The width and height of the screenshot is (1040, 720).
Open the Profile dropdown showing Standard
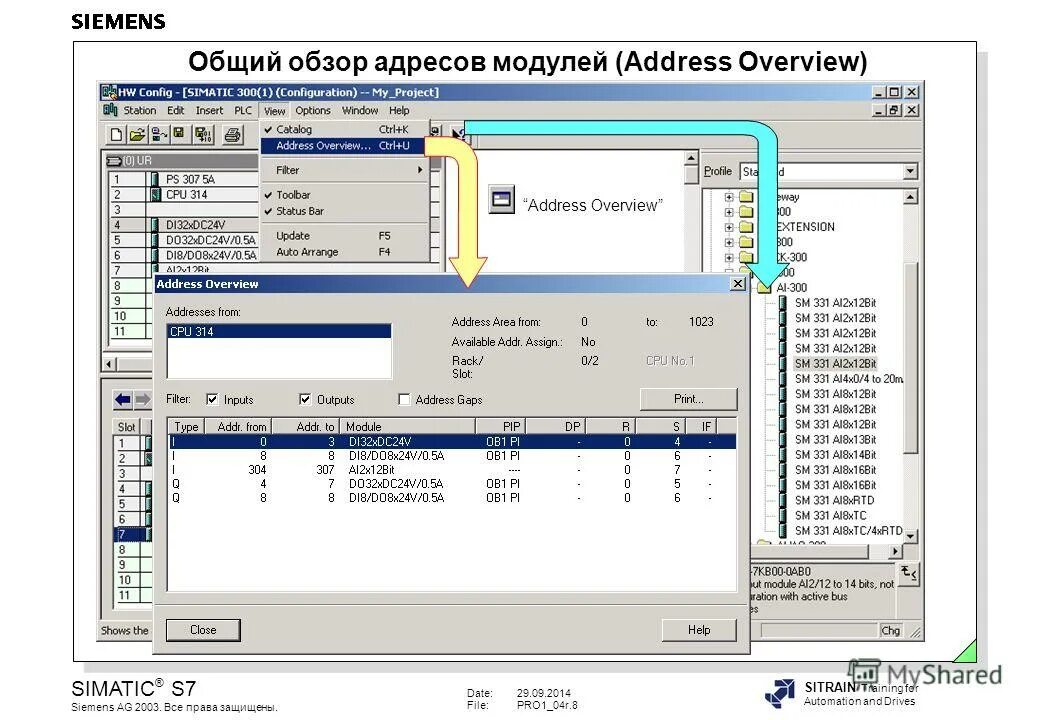[908, 171]
